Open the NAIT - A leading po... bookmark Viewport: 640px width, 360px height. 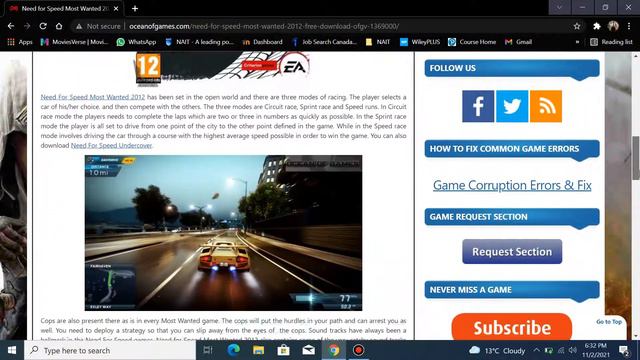(x=199, y=42)
